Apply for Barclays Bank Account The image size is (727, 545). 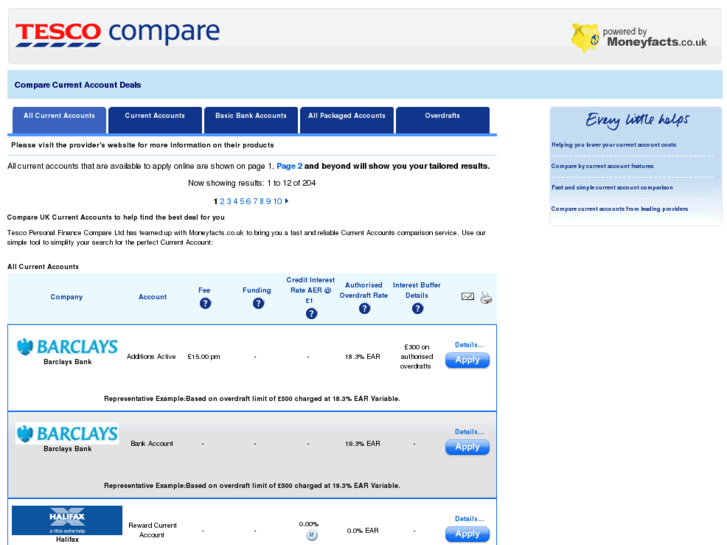467,447
